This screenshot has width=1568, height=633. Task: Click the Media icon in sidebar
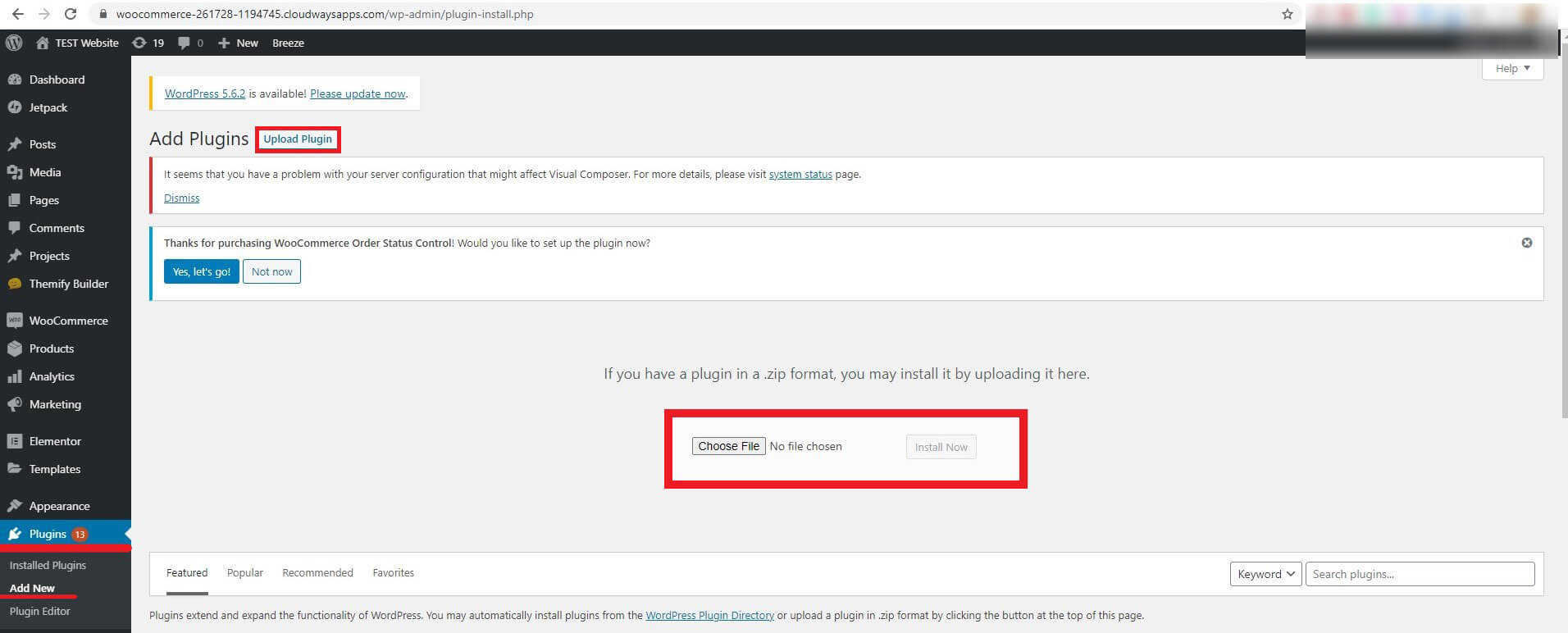coord(14,172)
